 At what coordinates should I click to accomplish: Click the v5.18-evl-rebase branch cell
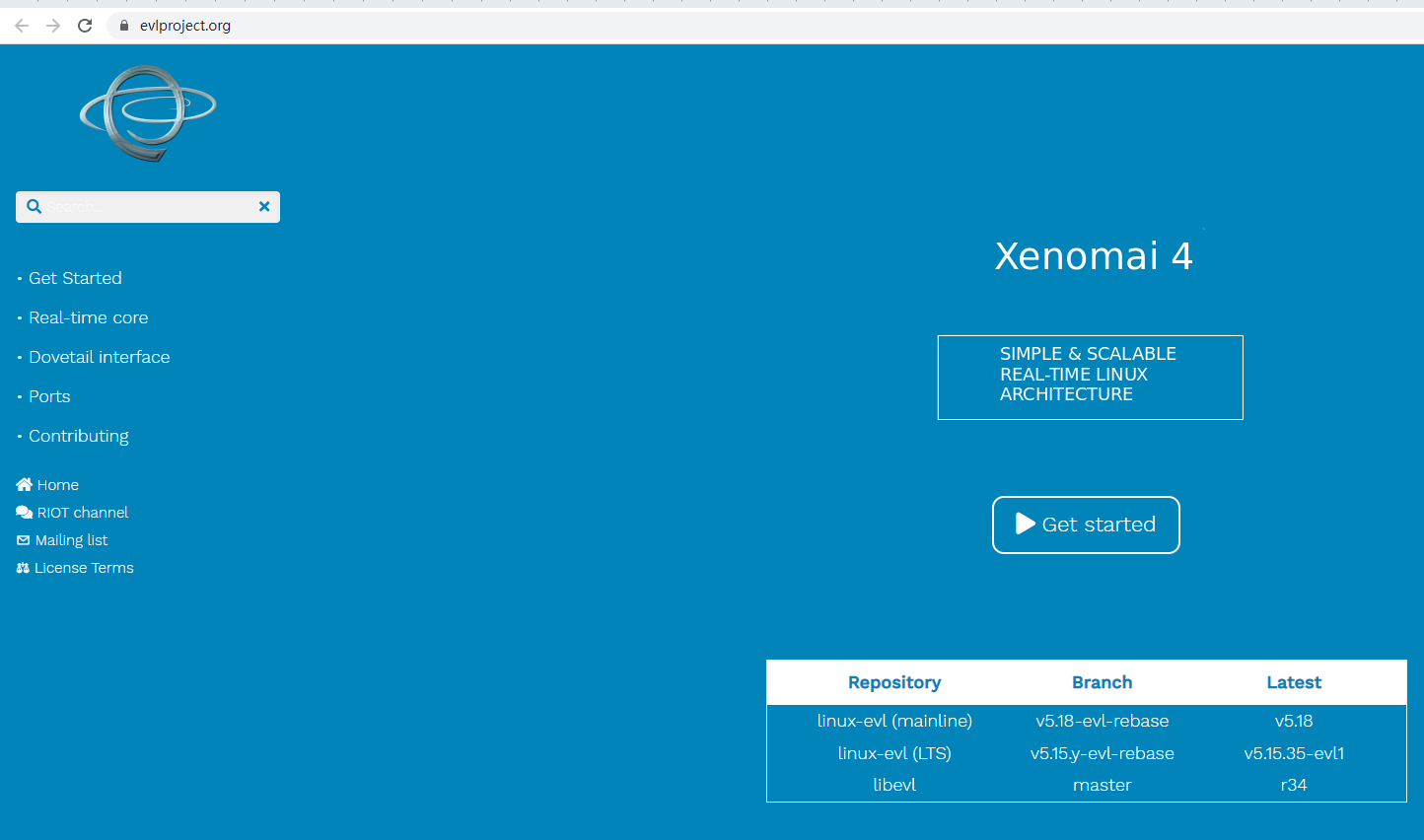[x=1103, y=721]
